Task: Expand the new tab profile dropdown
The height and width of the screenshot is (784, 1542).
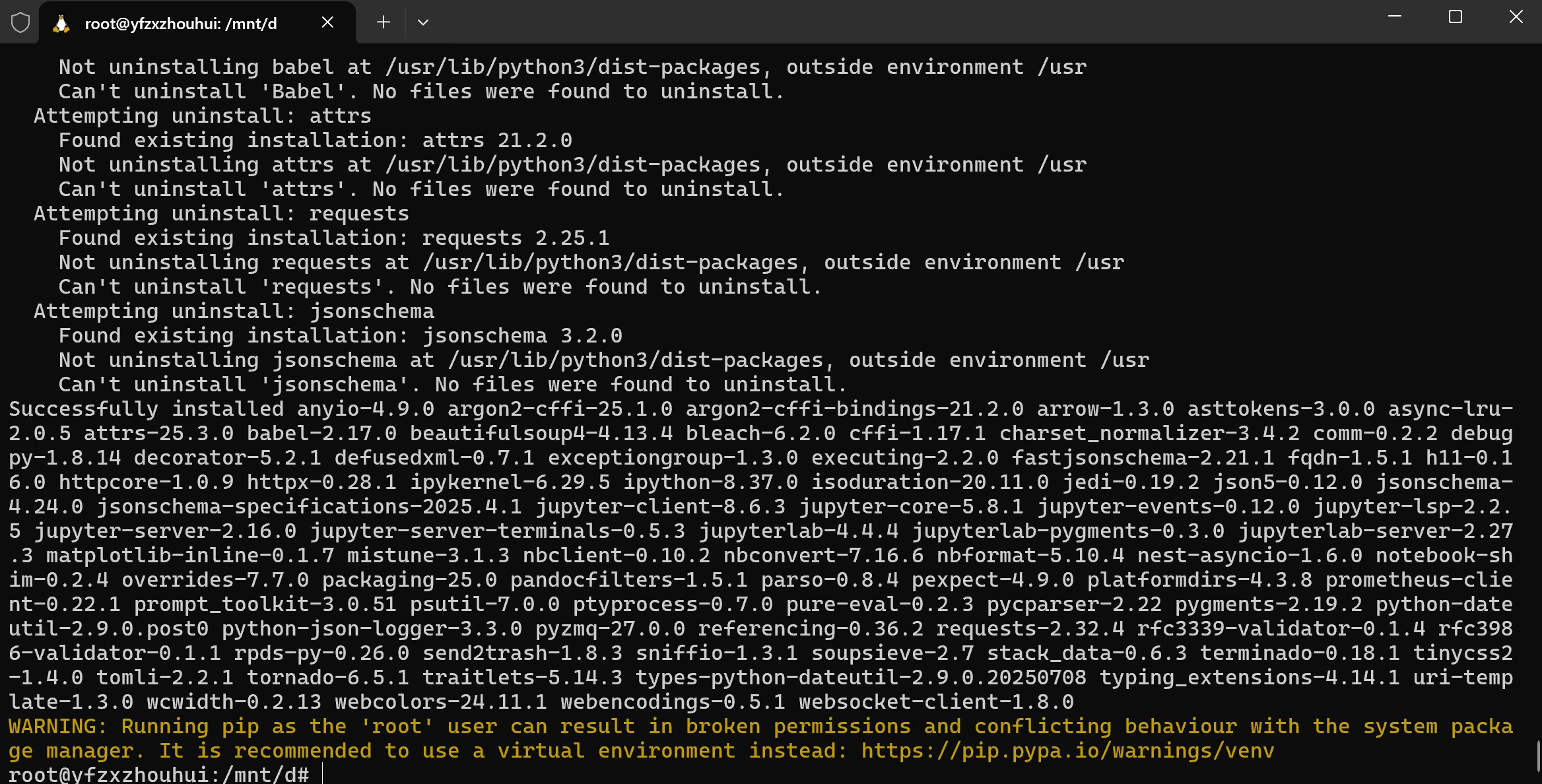Action: (x=423, y=22)
